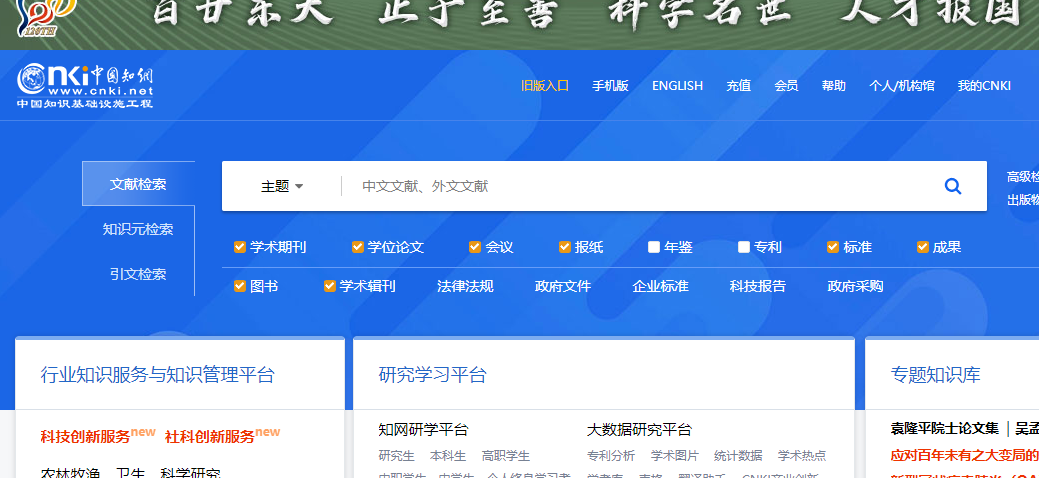Open the 我的CNKI menu
The width and height of the screenshot is (1039, 478).
coord(984,86)
